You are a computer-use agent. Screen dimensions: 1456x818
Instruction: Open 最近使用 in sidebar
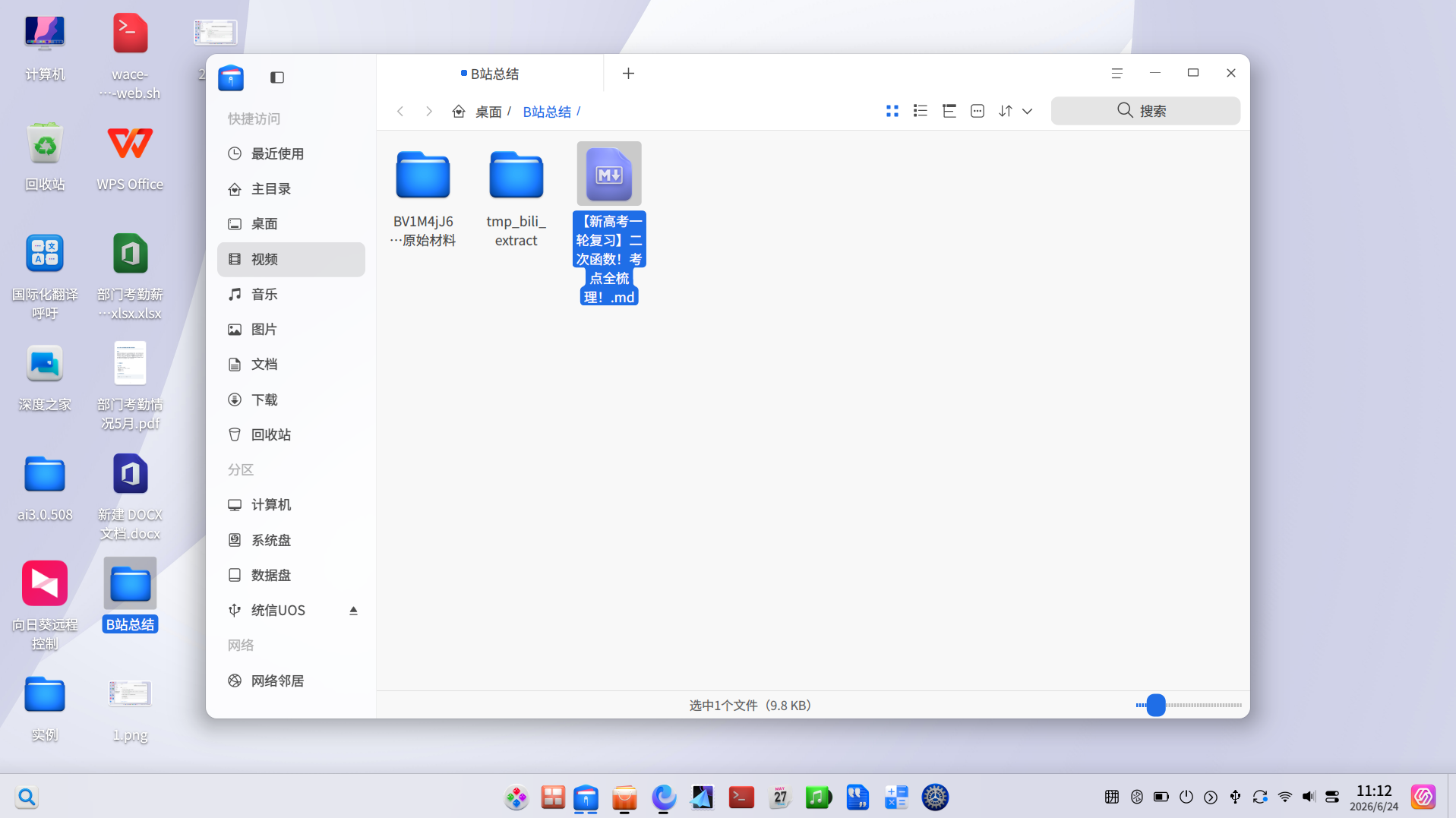(x=291, y=153)
